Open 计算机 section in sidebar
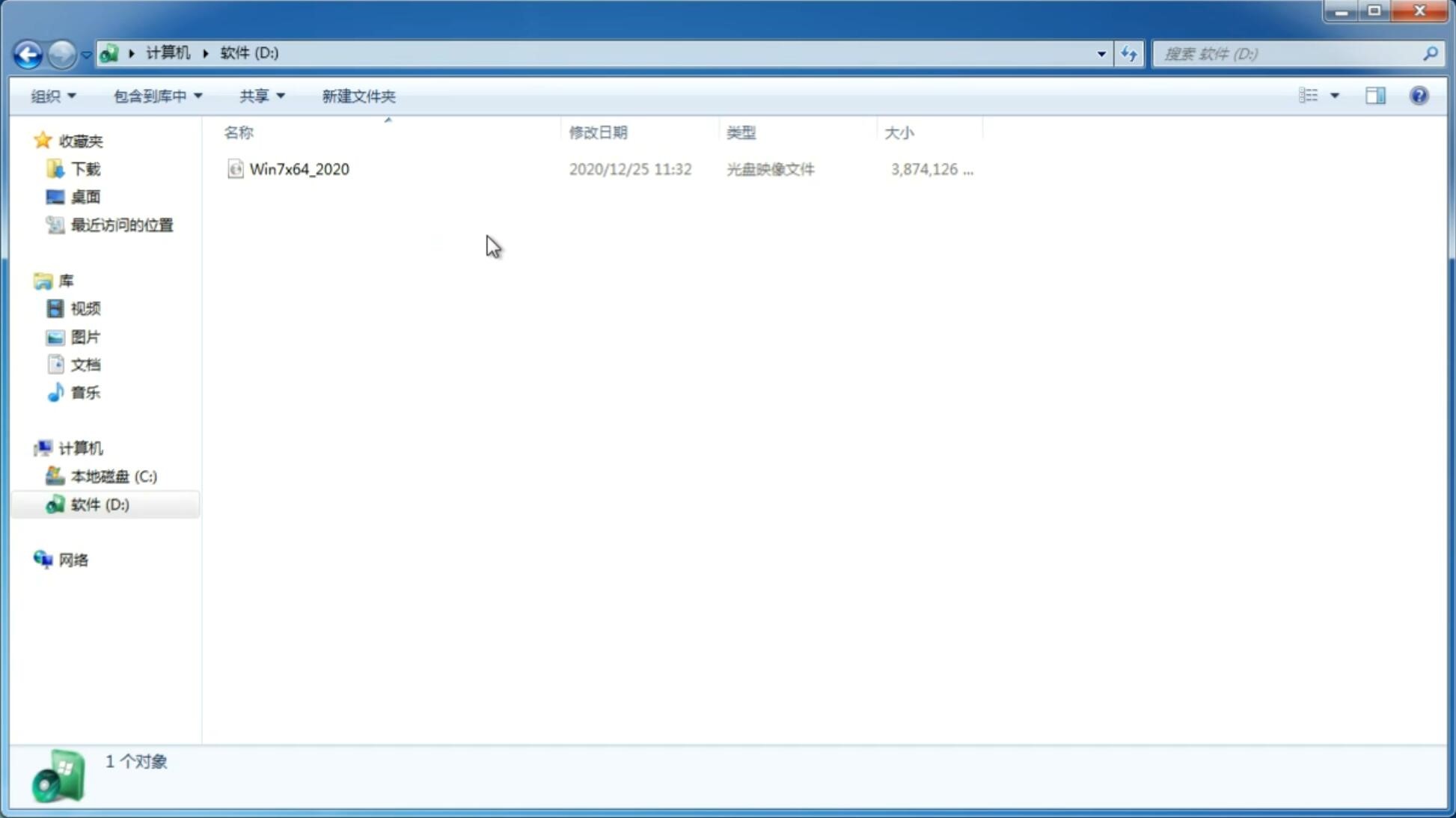 [x=80, y=447]
